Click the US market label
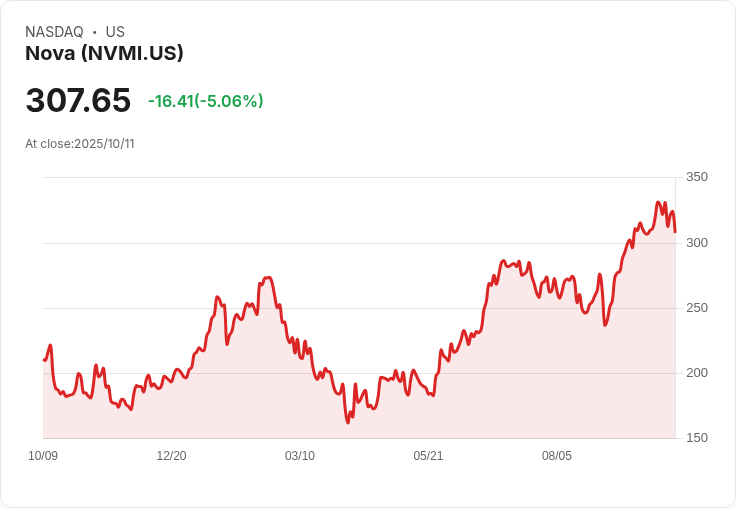Image resolution: width=736 pixels, height=508 pixels. coord(115,32)
